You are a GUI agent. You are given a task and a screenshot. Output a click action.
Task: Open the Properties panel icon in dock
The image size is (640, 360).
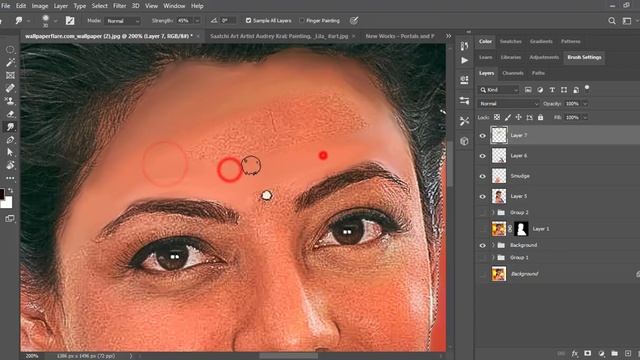pos(464,80)
